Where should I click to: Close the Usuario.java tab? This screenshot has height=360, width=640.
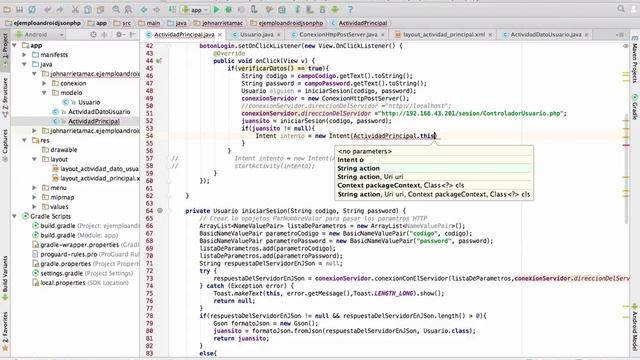[279, 35]
